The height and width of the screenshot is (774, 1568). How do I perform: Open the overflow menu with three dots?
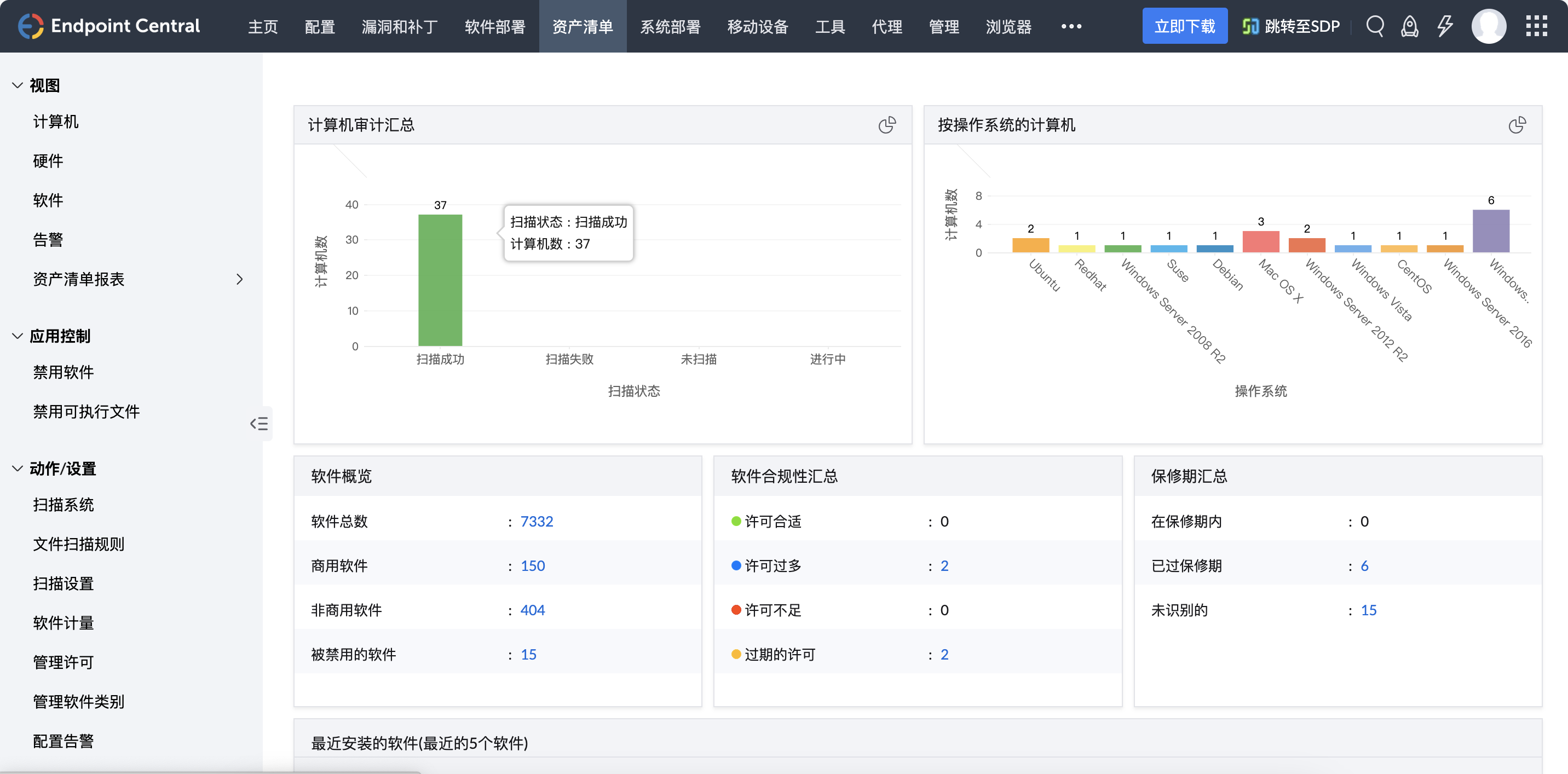[1071, 26]
